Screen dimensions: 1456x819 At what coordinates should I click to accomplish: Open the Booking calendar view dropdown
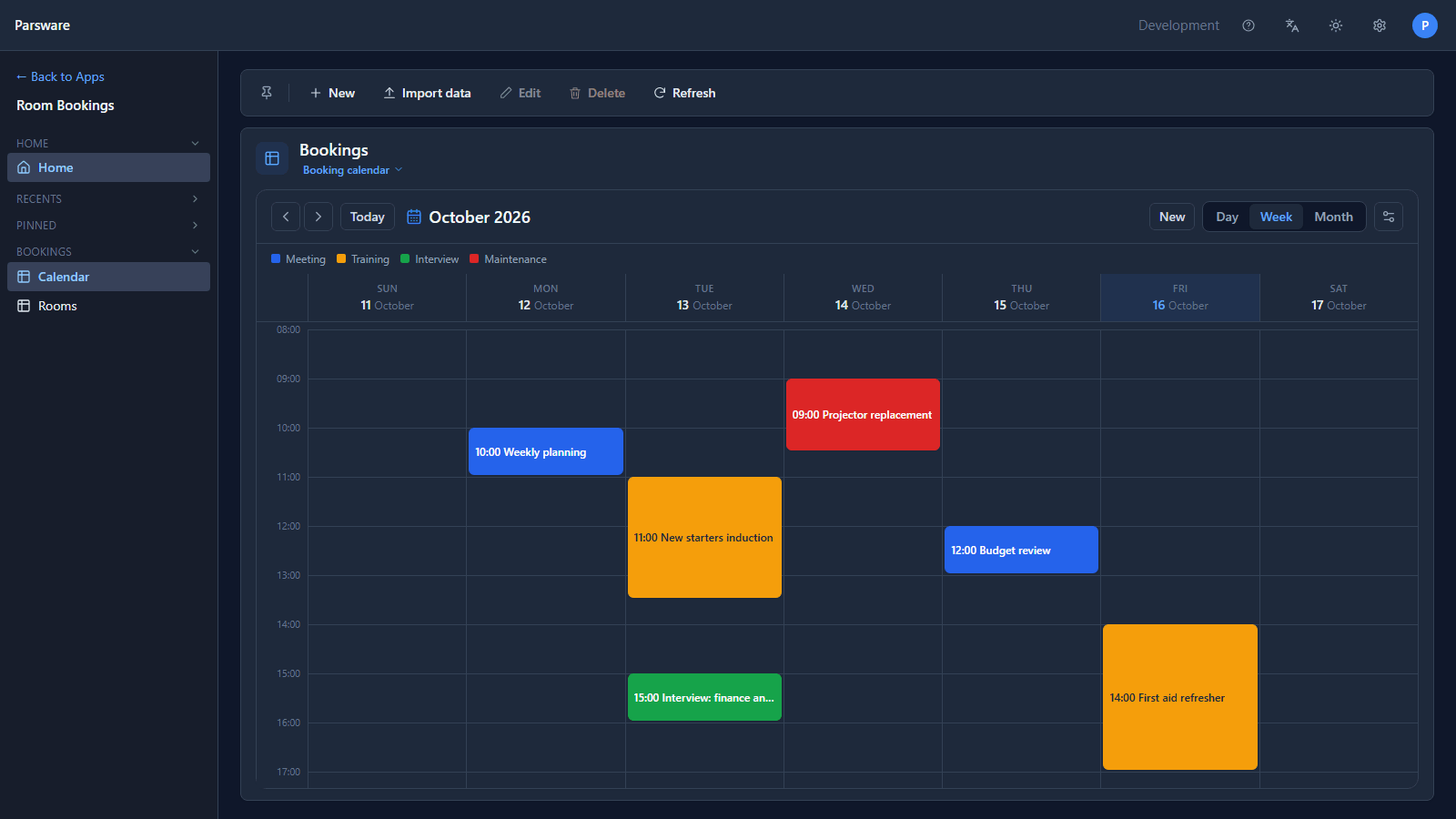(352, 170)
